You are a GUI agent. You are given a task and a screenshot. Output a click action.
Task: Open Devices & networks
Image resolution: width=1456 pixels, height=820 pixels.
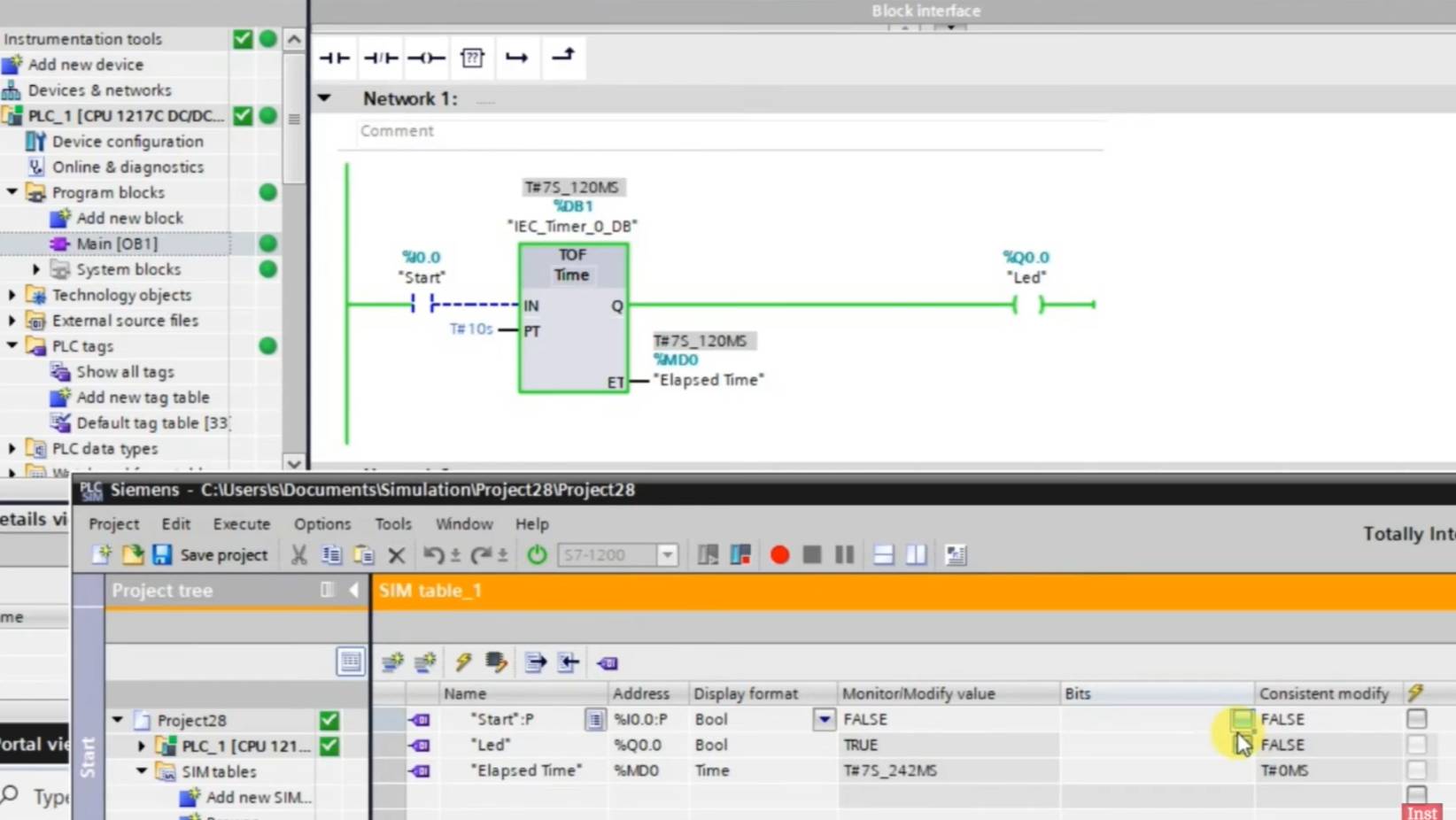[x=99, y=90]
